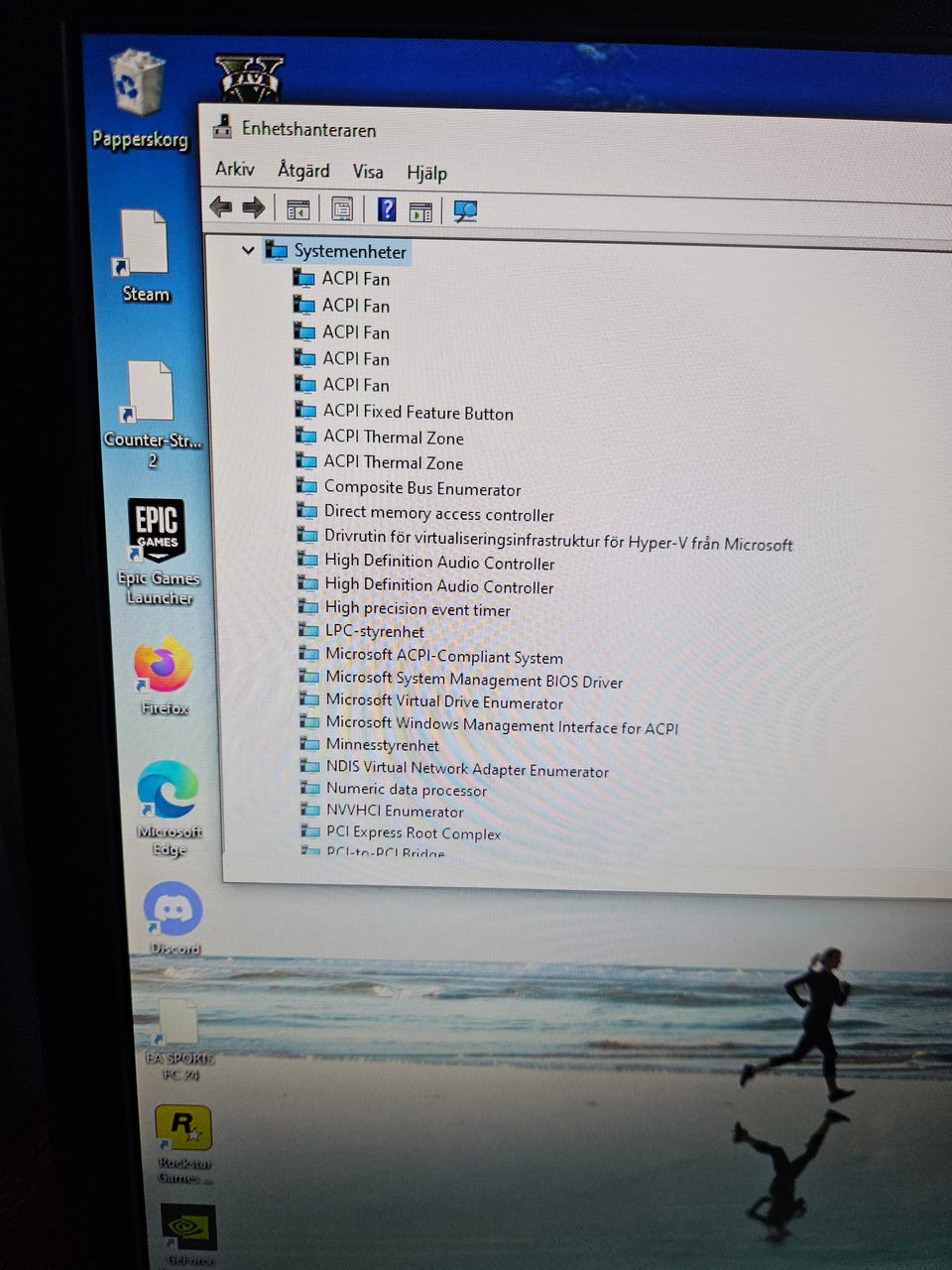Select the Discord desktop icon

[x=174, y=919]
